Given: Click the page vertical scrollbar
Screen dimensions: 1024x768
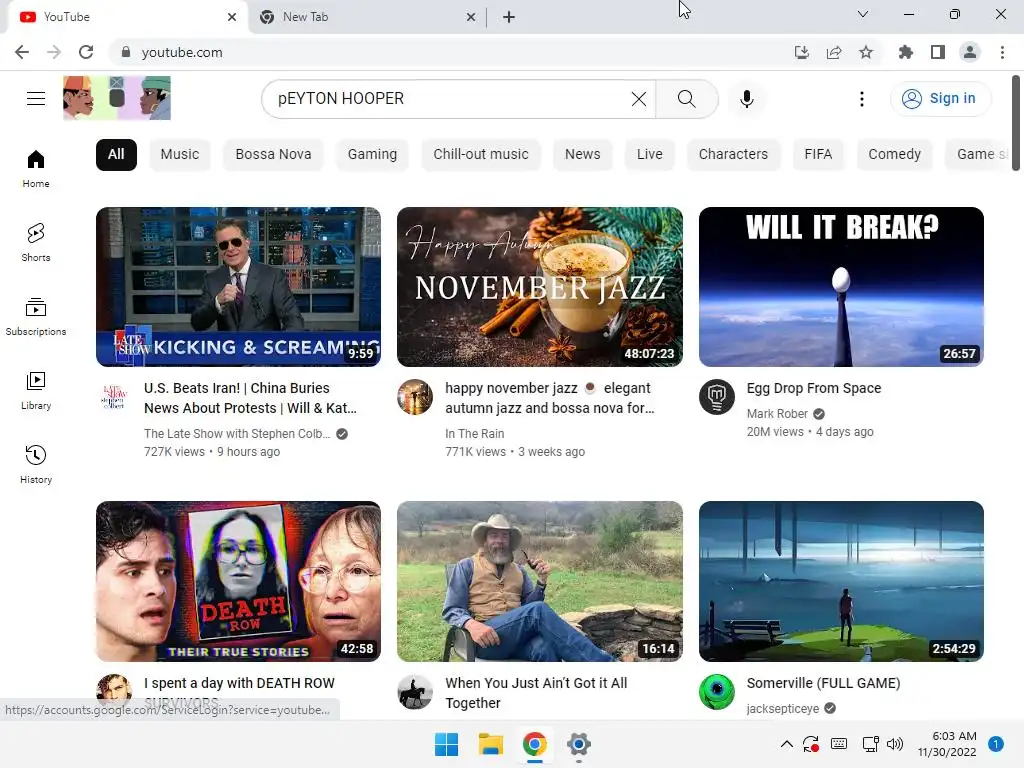Looking at the screenshot, I should tap(1016, 124).
